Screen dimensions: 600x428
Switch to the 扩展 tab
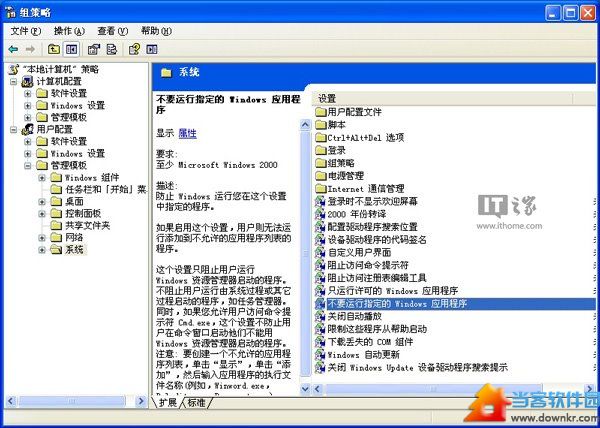click(168, 402)
